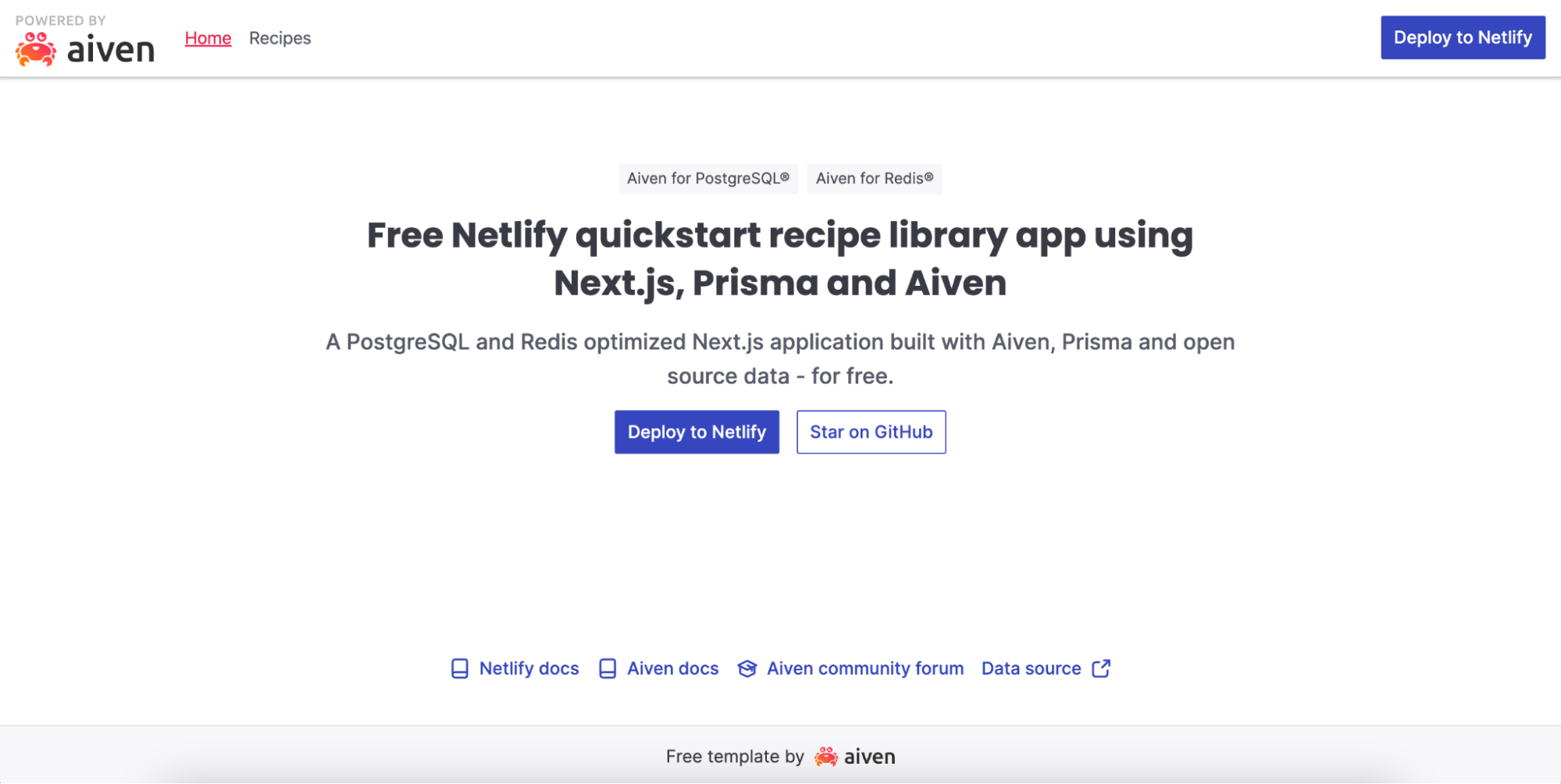The image size is (1561, 784).
Task: Select the Aiven for Redis tag
Action: 875,179
